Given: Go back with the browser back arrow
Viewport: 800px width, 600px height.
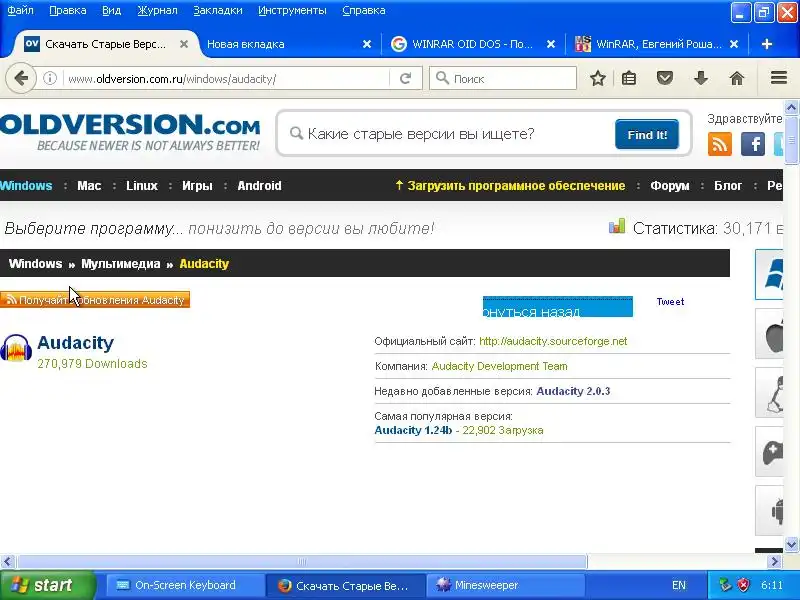Looking at the screenshot, I should tap(21, 79).
